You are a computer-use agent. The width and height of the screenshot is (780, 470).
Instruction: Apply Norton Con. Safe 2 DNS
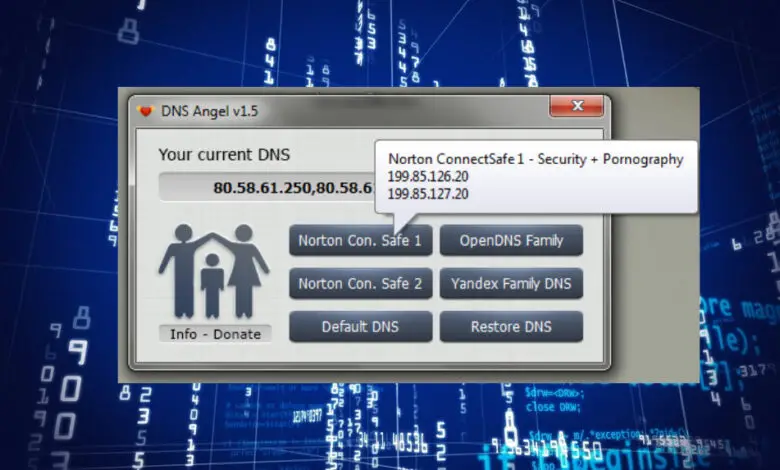point(360,283)
